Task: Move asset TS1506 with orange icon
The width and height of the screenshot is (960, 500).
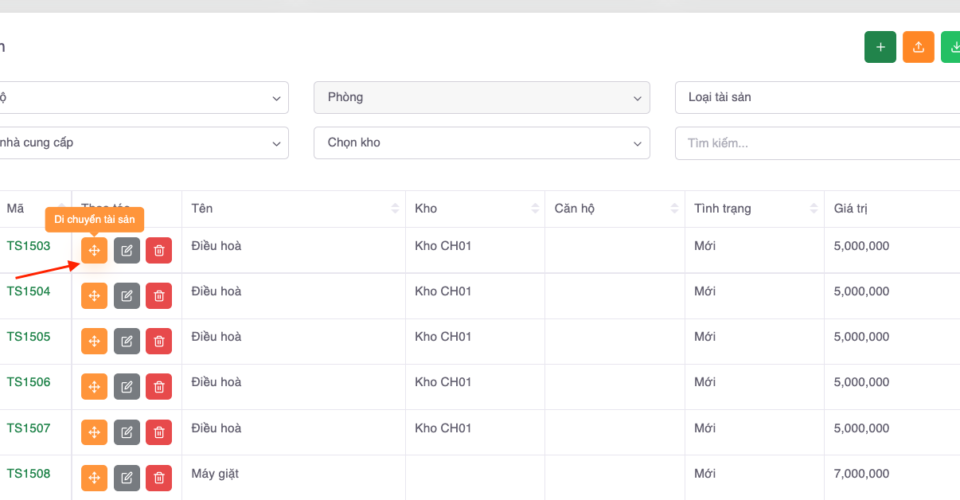Action: (94, 386)
